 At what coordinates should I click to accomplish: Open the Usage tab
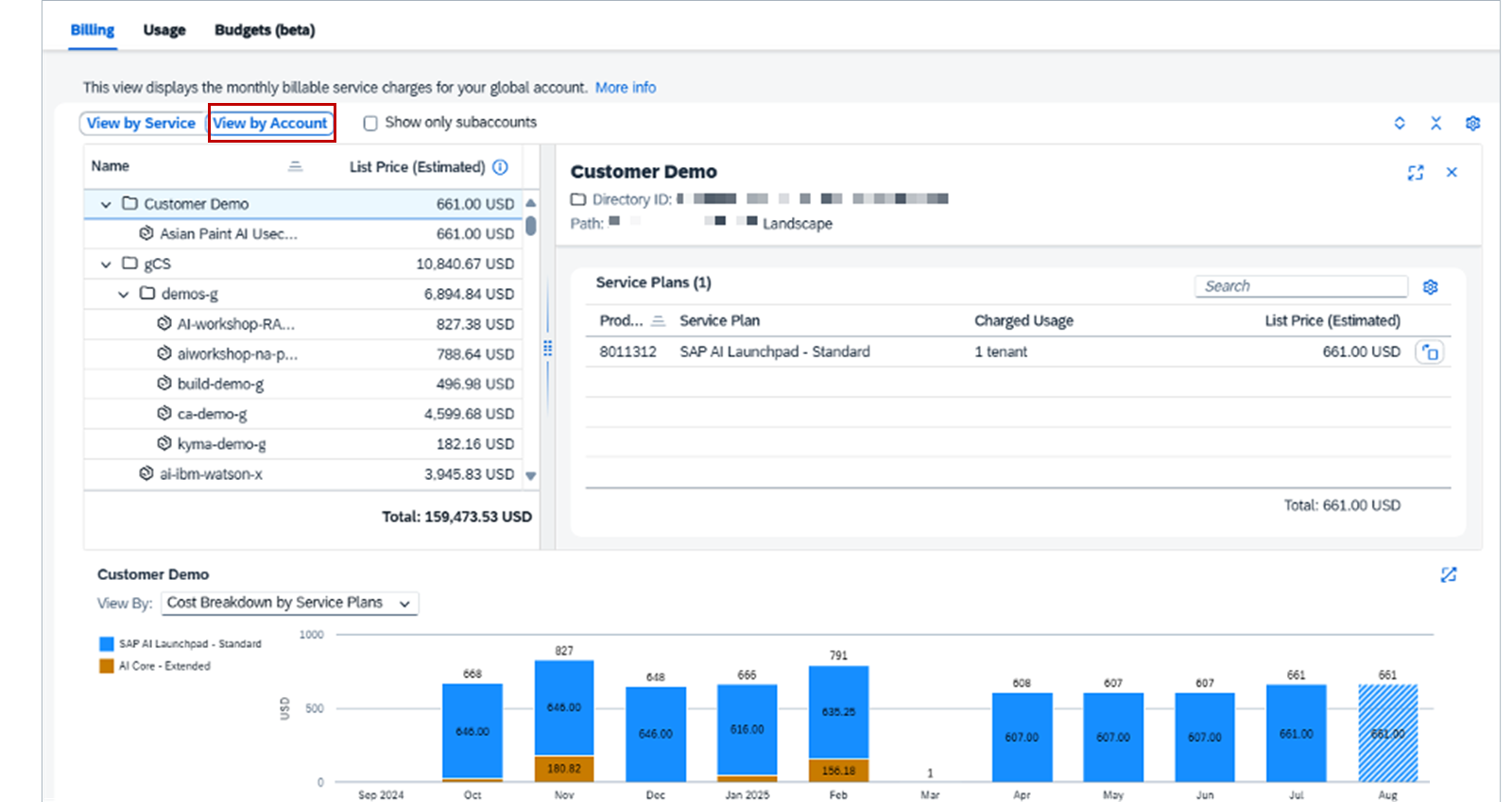coord(164,29)
